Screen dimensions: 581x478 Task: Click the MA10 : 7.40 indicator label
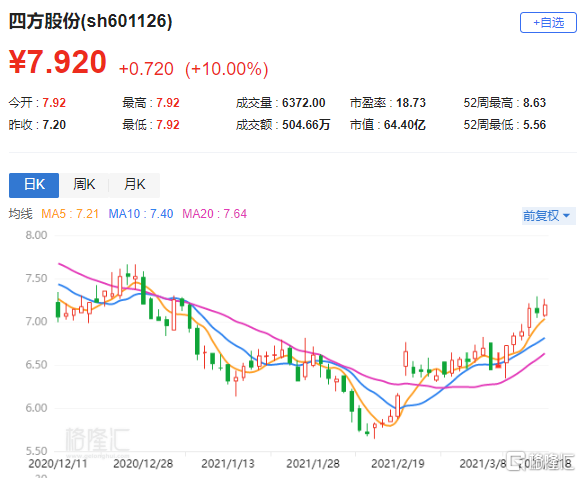[x=141, y=214]
